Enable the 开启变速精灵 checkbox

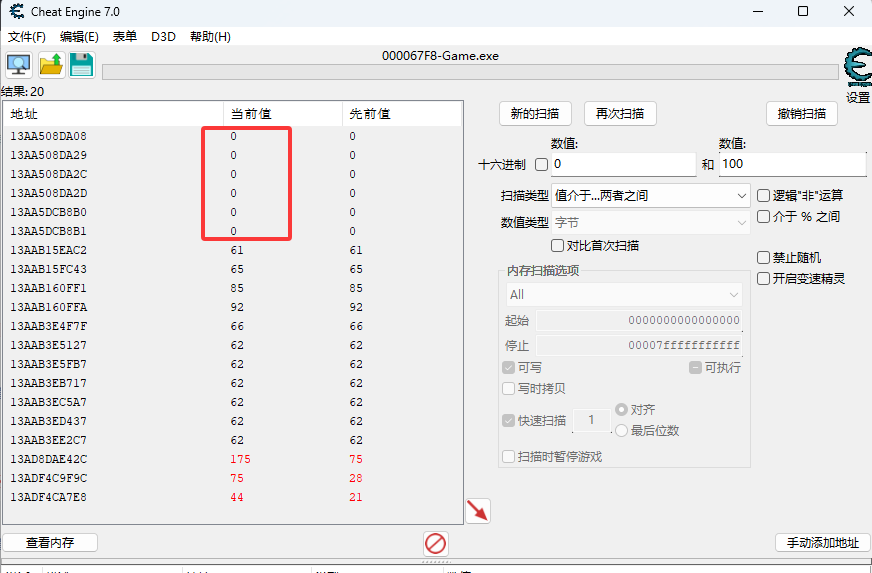point(764,278)
